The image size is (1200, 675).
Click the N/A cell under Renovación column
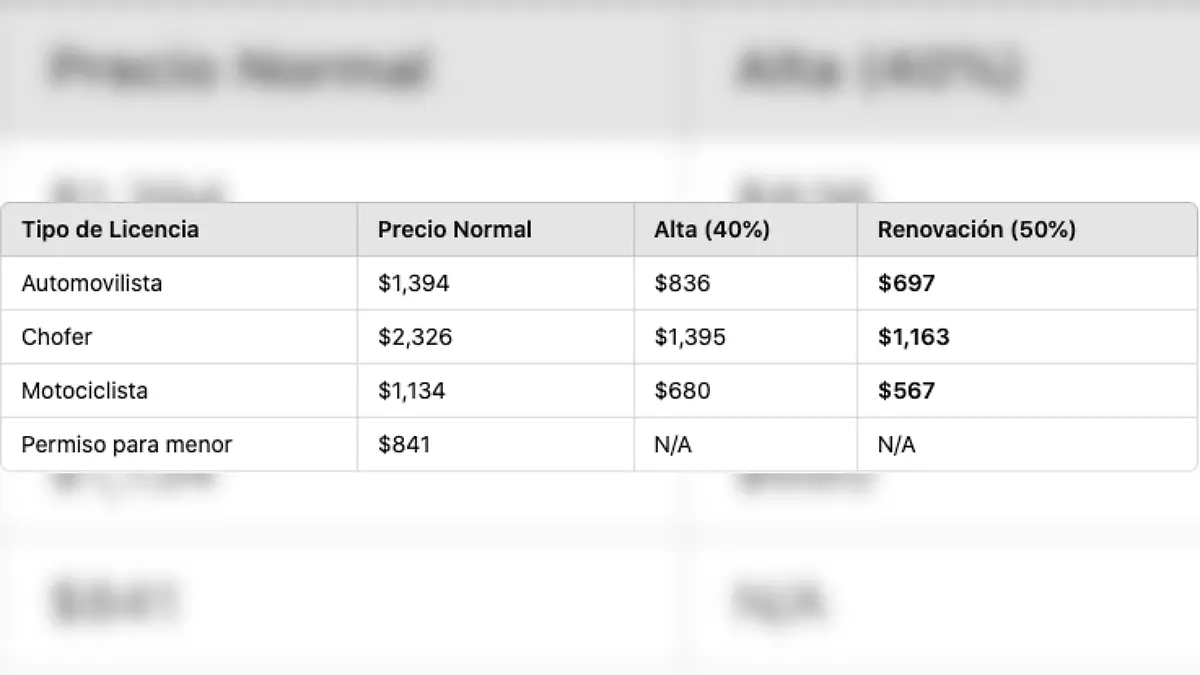pyautogui.click(x=896, y=444)
